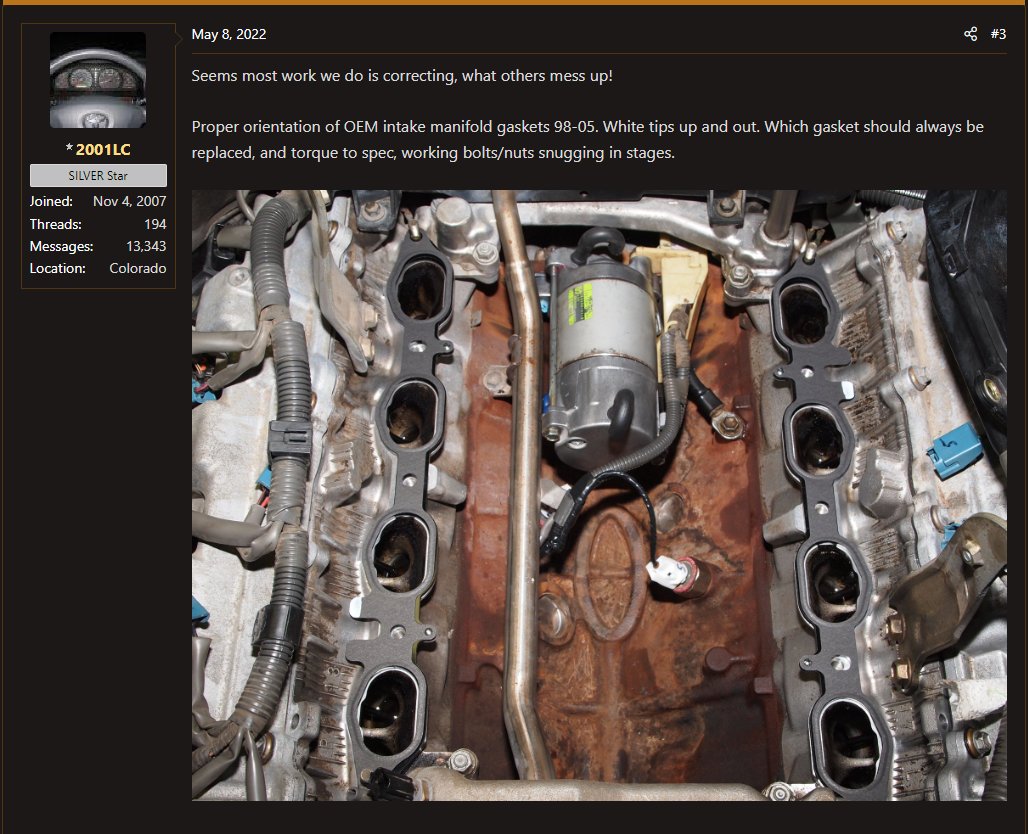This screenshot has width=1028, height=834.
Task: Open the #3 post permalink
Action: [998, 34]
